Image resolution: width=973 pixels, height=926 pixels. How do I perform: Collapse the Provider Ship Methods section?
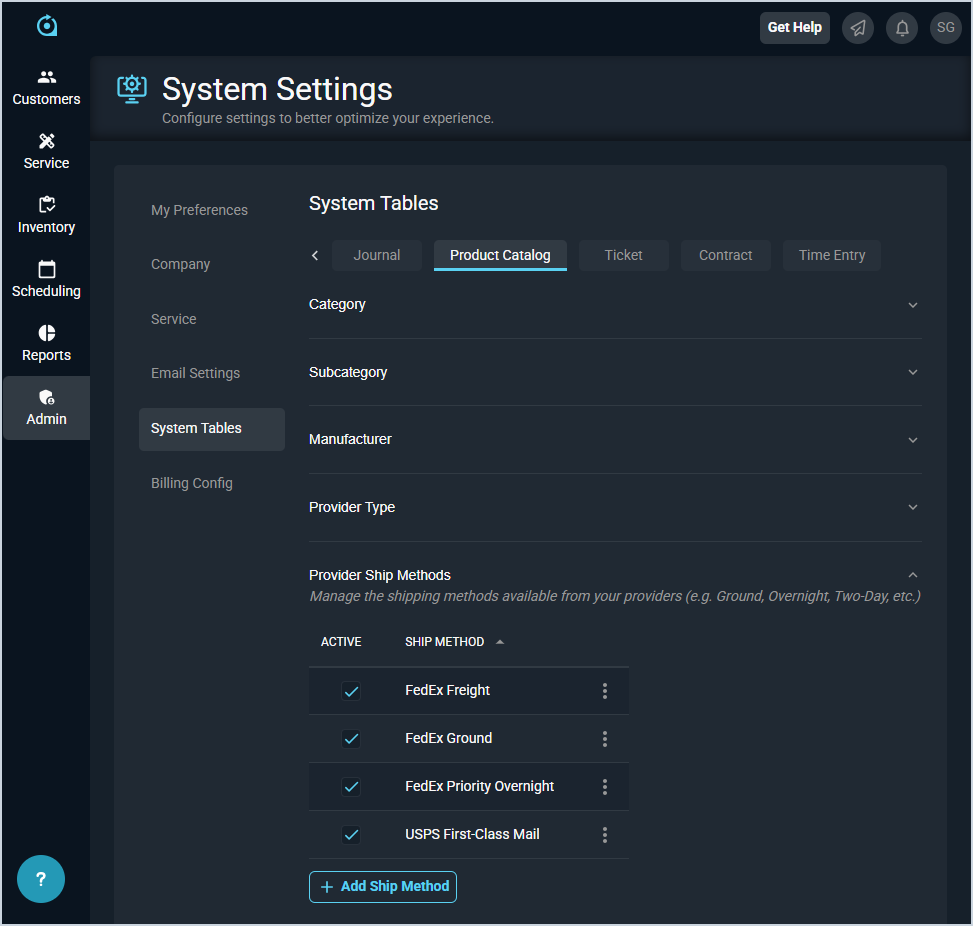(912, 575)
